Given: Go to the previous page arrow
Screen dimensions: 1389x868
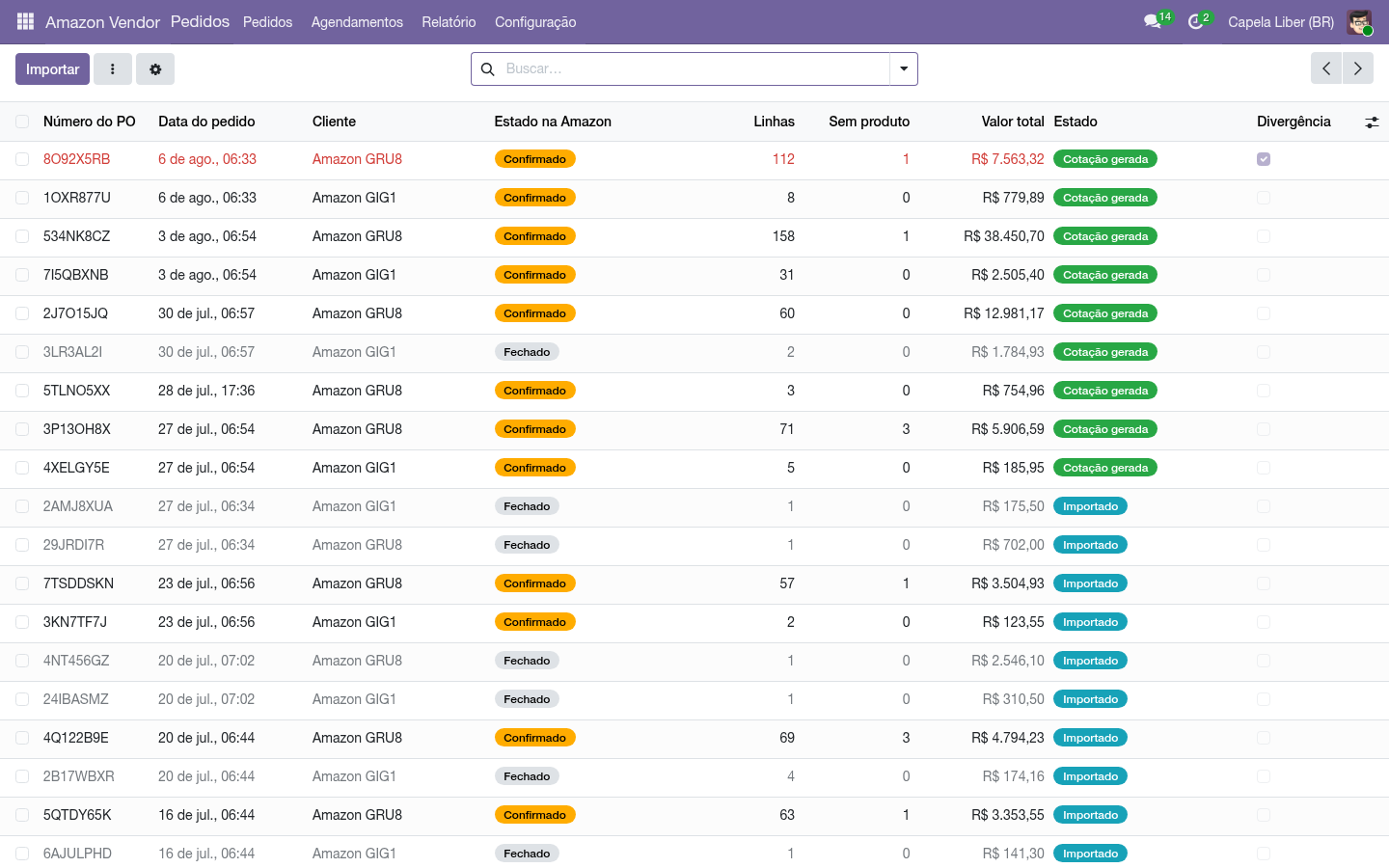Looking at the screenshot, I should [x=1326, y=68].
